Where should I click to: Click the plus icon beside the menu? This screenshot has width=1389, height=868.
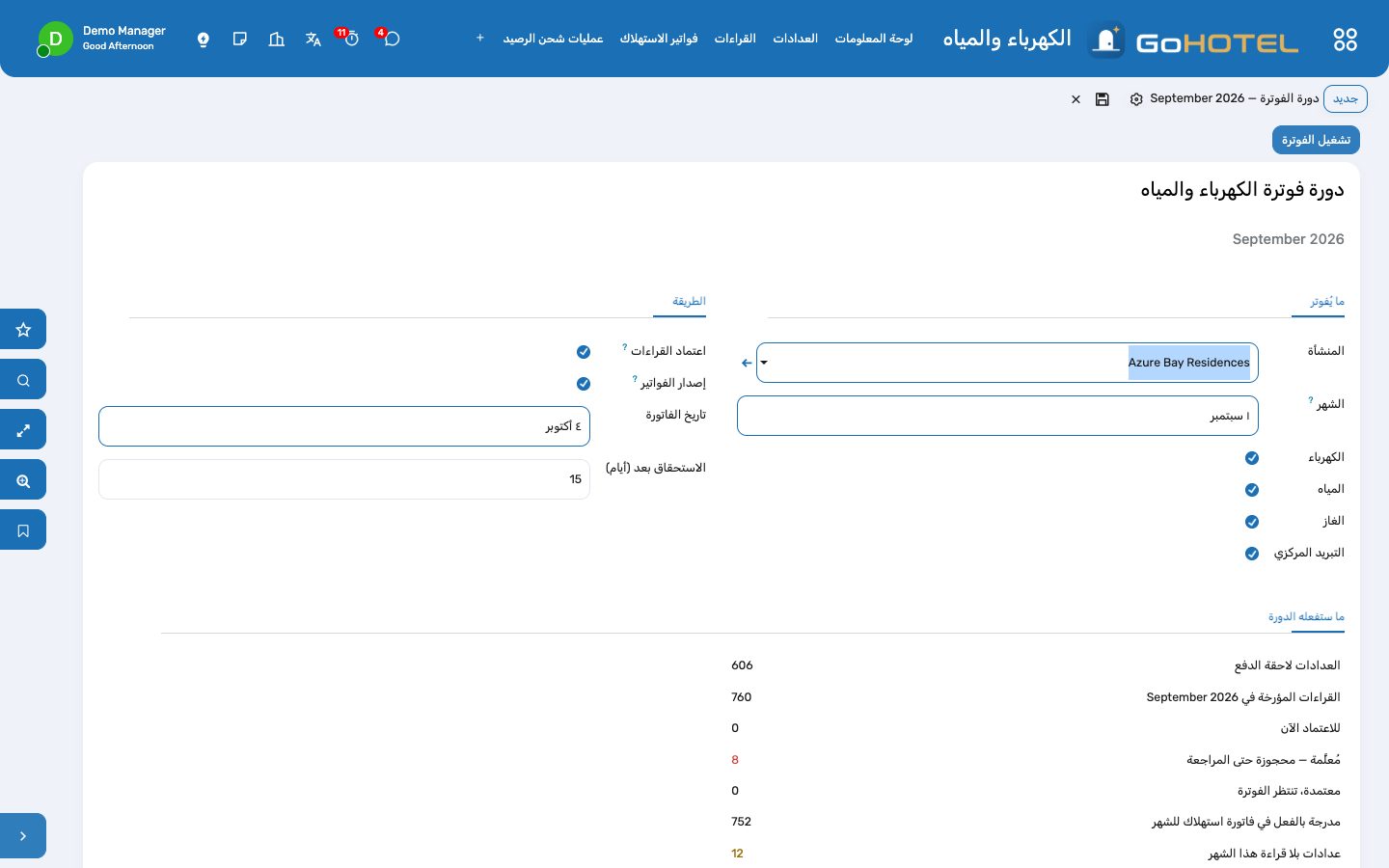[x=479, y=39]
